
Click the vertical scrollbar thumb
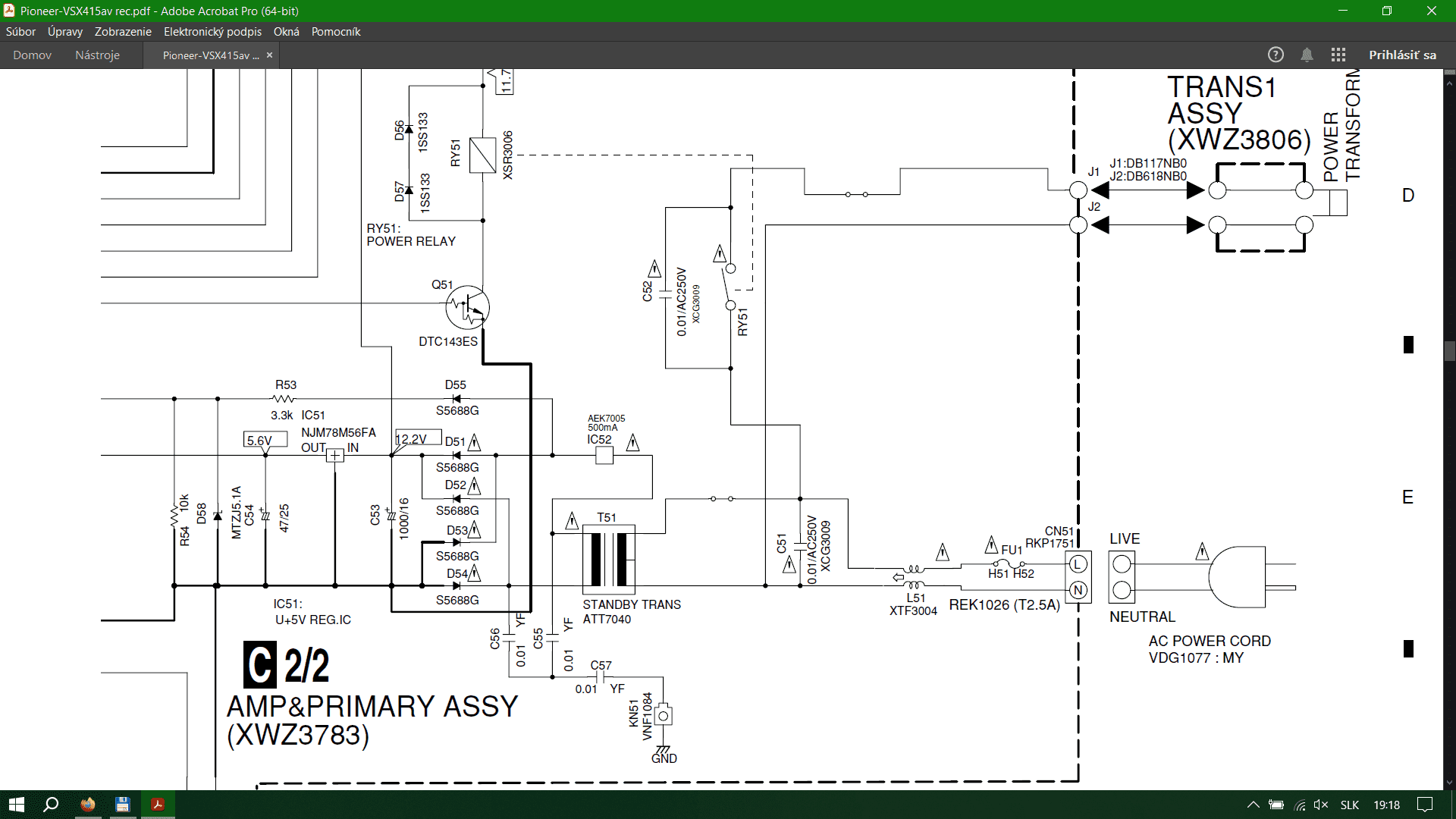coord(1449,351)
